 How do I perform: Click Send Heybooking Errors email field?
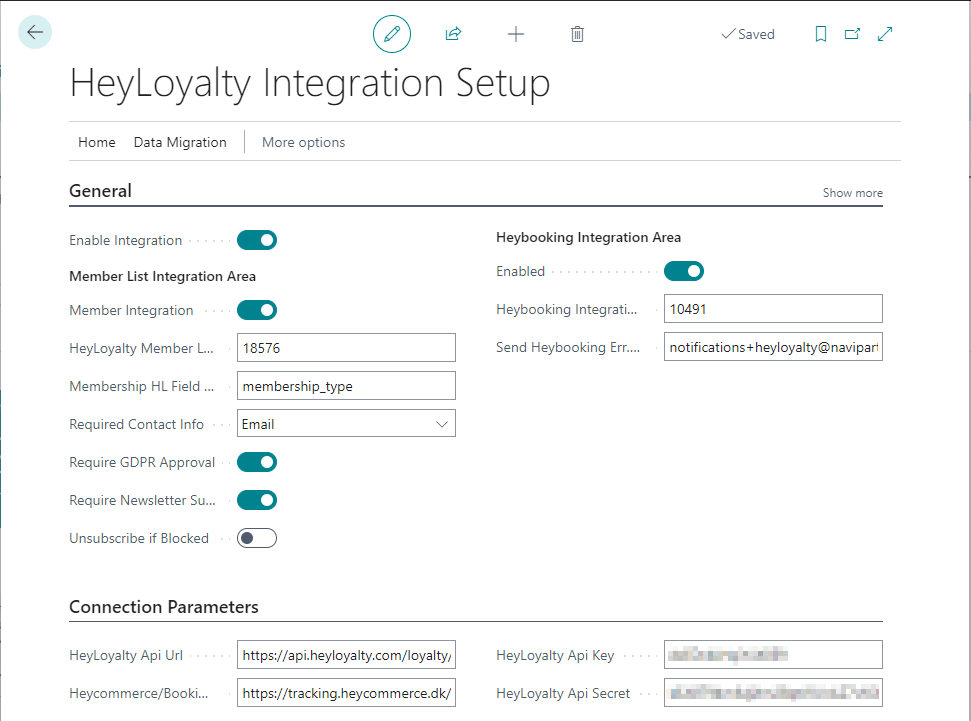click(773, 347)
